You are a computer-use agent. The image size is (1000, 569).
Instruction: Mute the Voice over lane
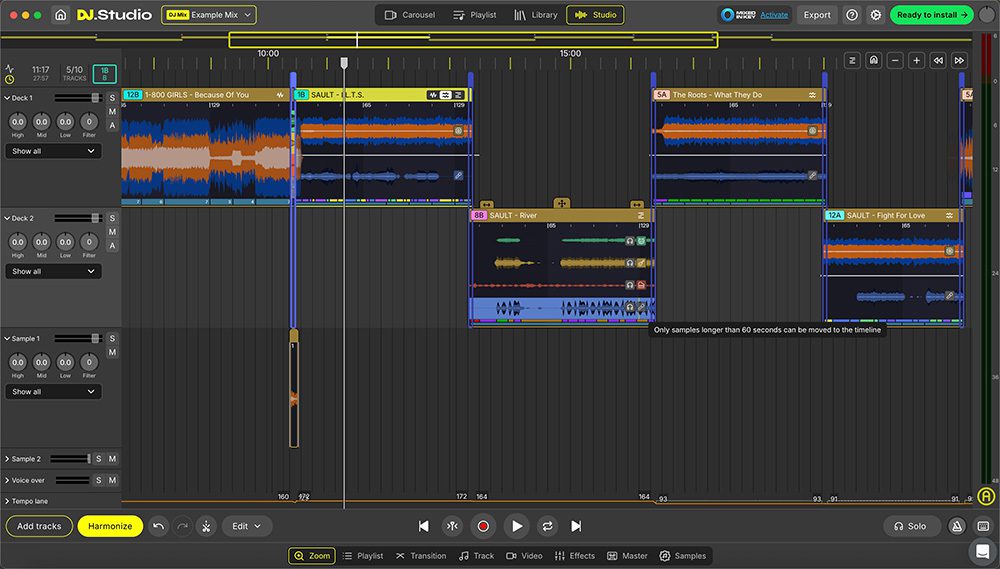112,480
